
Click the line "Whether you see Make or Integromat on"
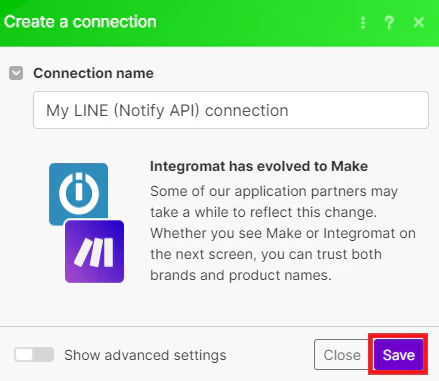(283, 233)
